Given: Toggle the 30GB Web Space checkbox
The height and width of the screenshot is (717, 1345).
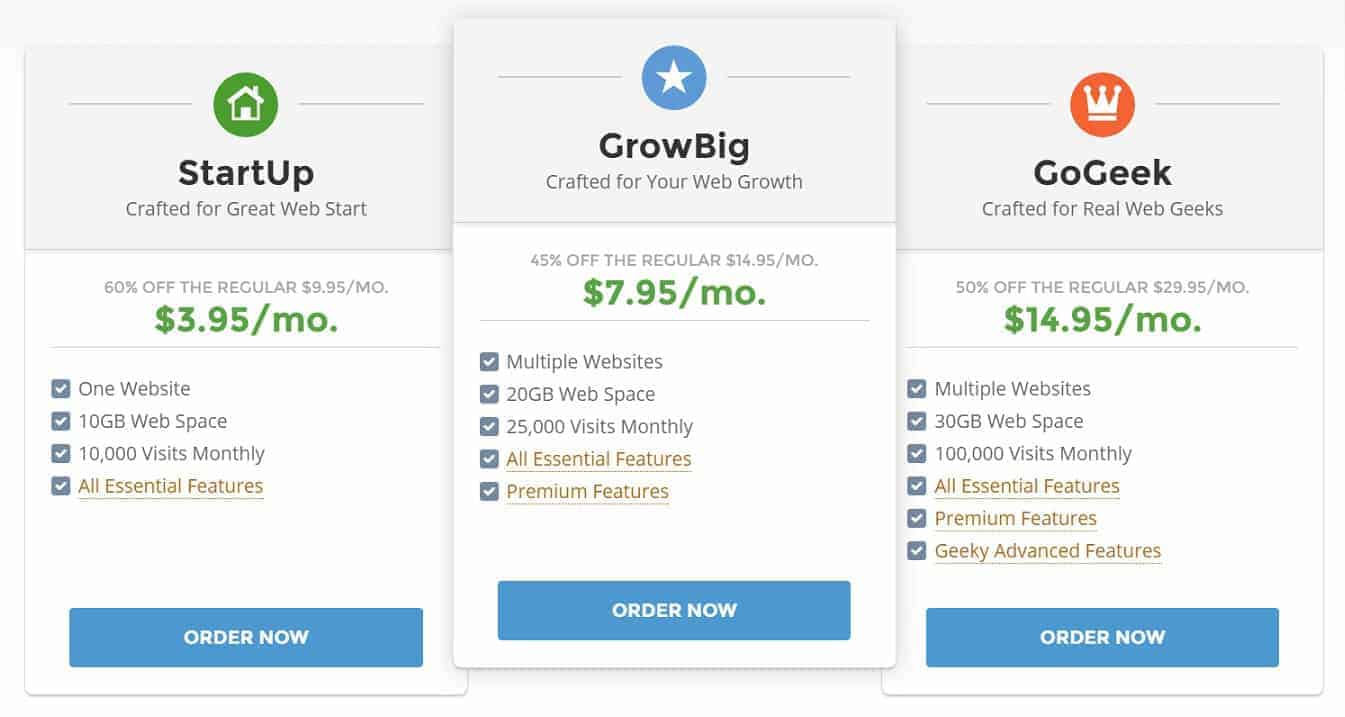Looking at the screenshot, I should [x=917, y=421].
